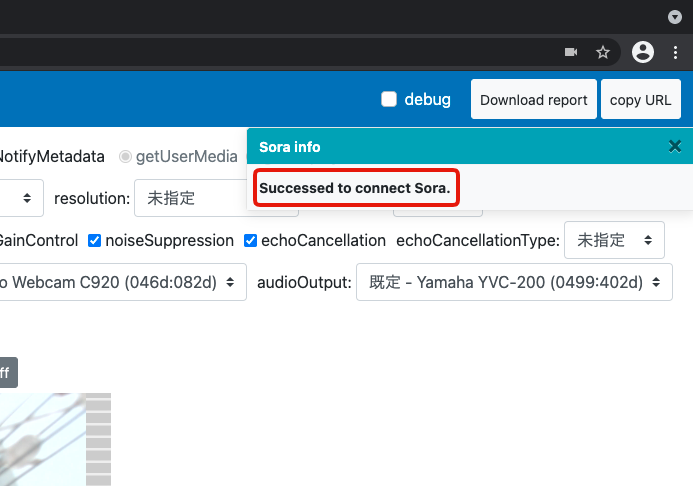The width and height of the screenshot is (693, 486).
Task: Open the Chrome profile avatar menu
Action: click(643, 52)
